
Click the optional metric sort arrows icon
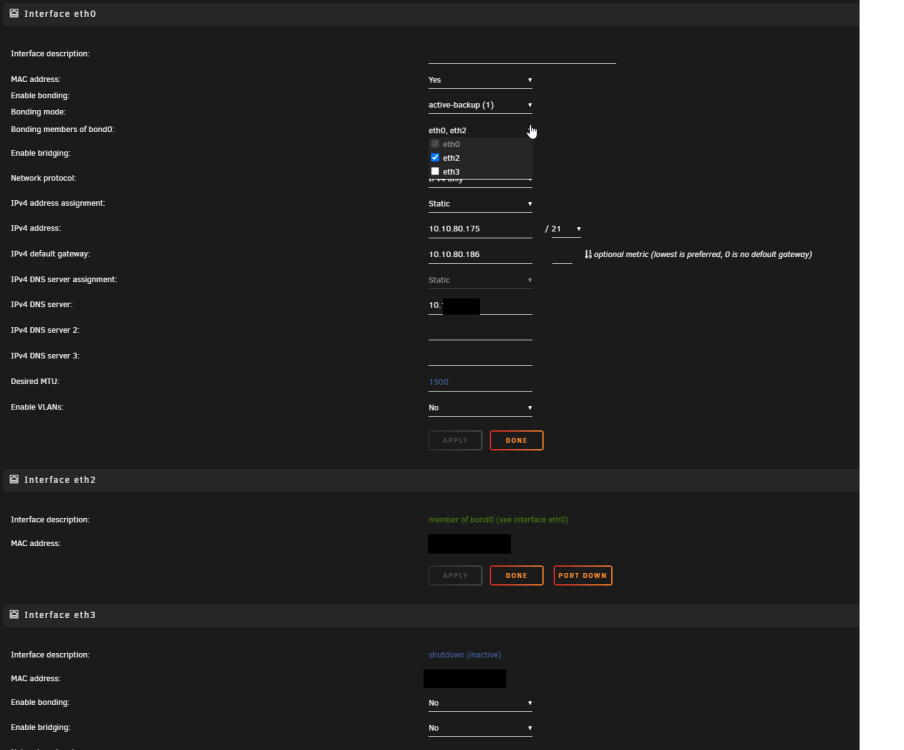click(x=588, y=254)
